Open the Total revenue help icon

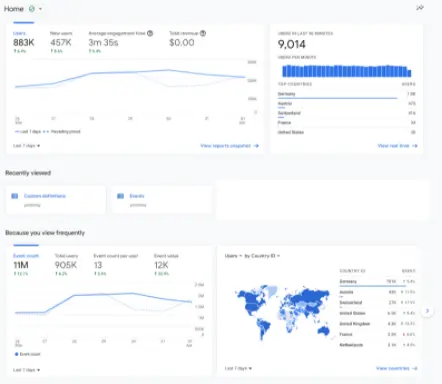203,33
